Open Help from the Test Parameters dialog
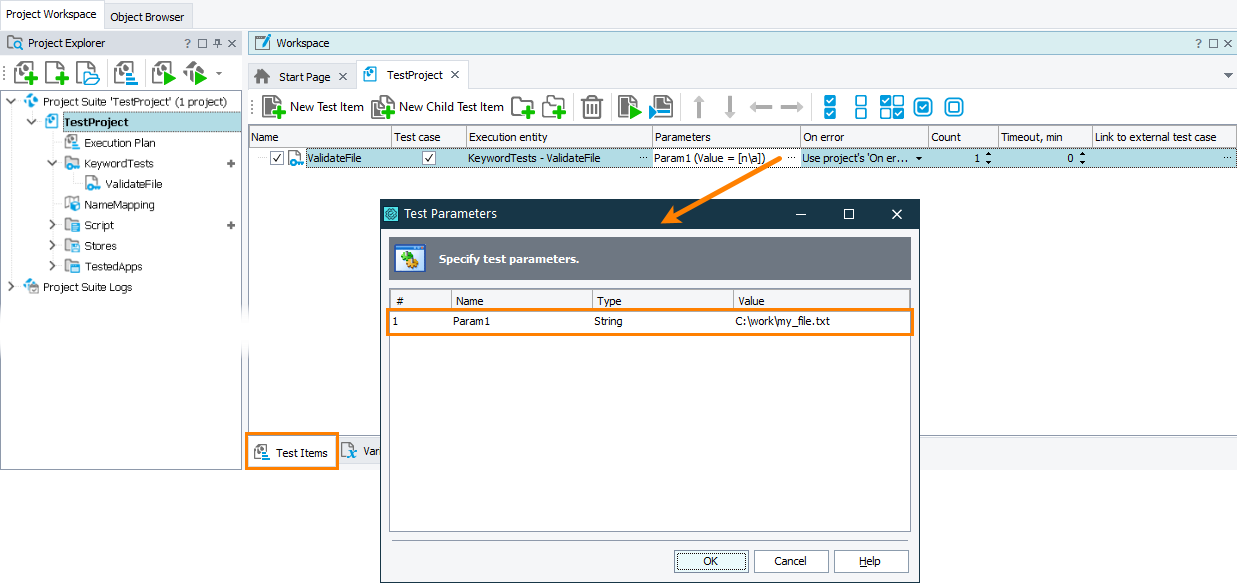 [870, 561]
